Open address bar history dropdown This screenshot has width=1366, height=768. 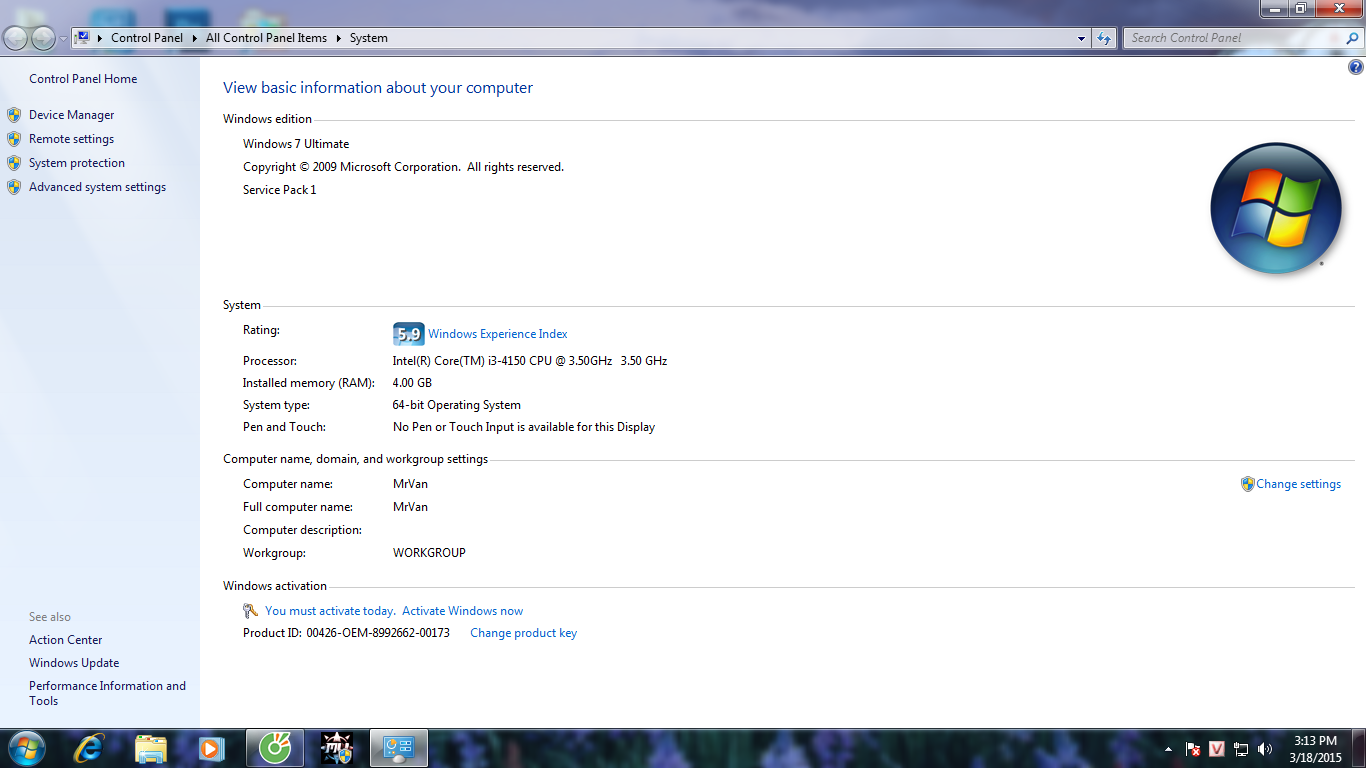tap(1081, 38)
